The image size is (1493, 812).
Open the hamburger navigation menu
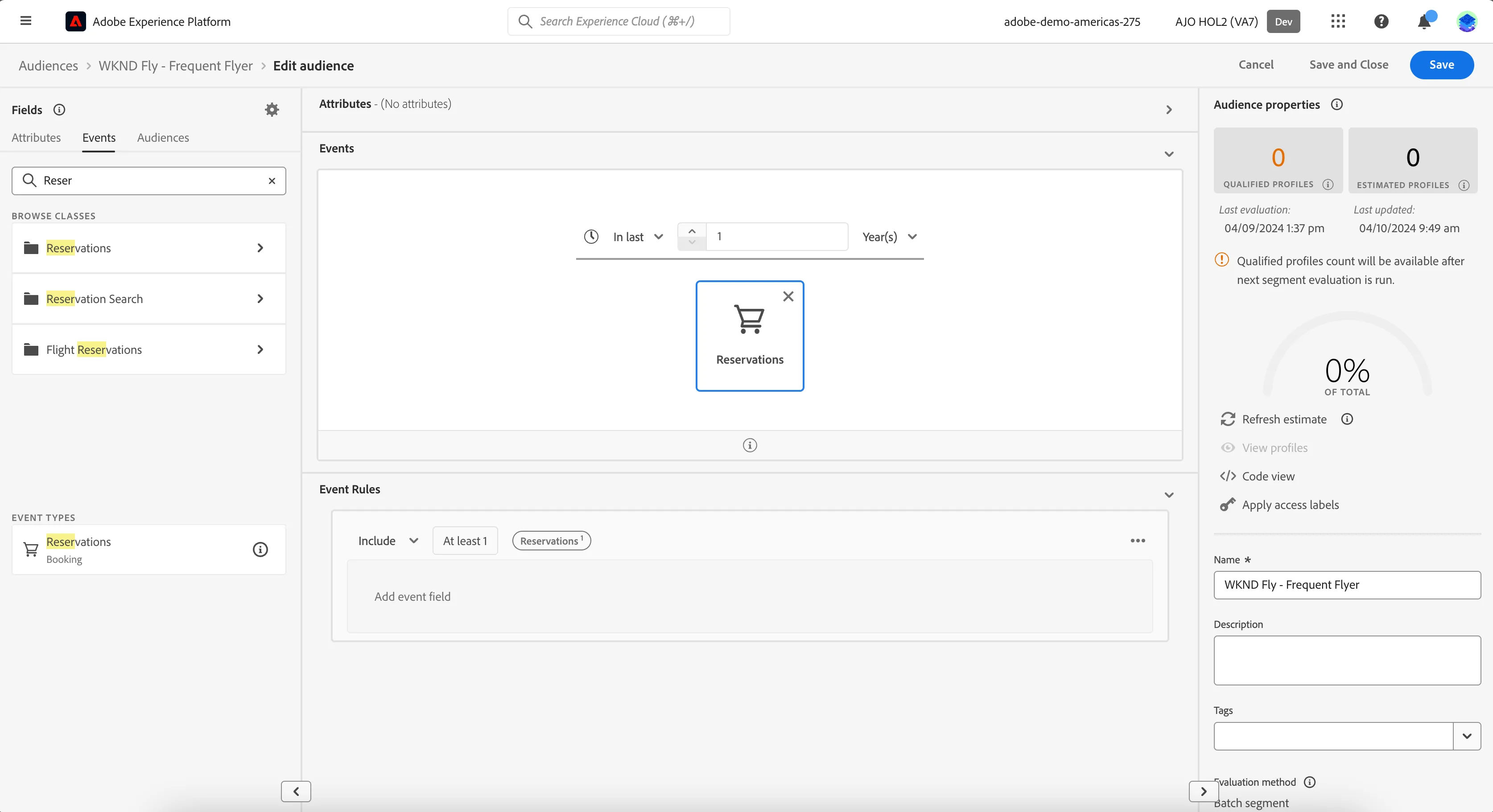[x=25, y=21]
